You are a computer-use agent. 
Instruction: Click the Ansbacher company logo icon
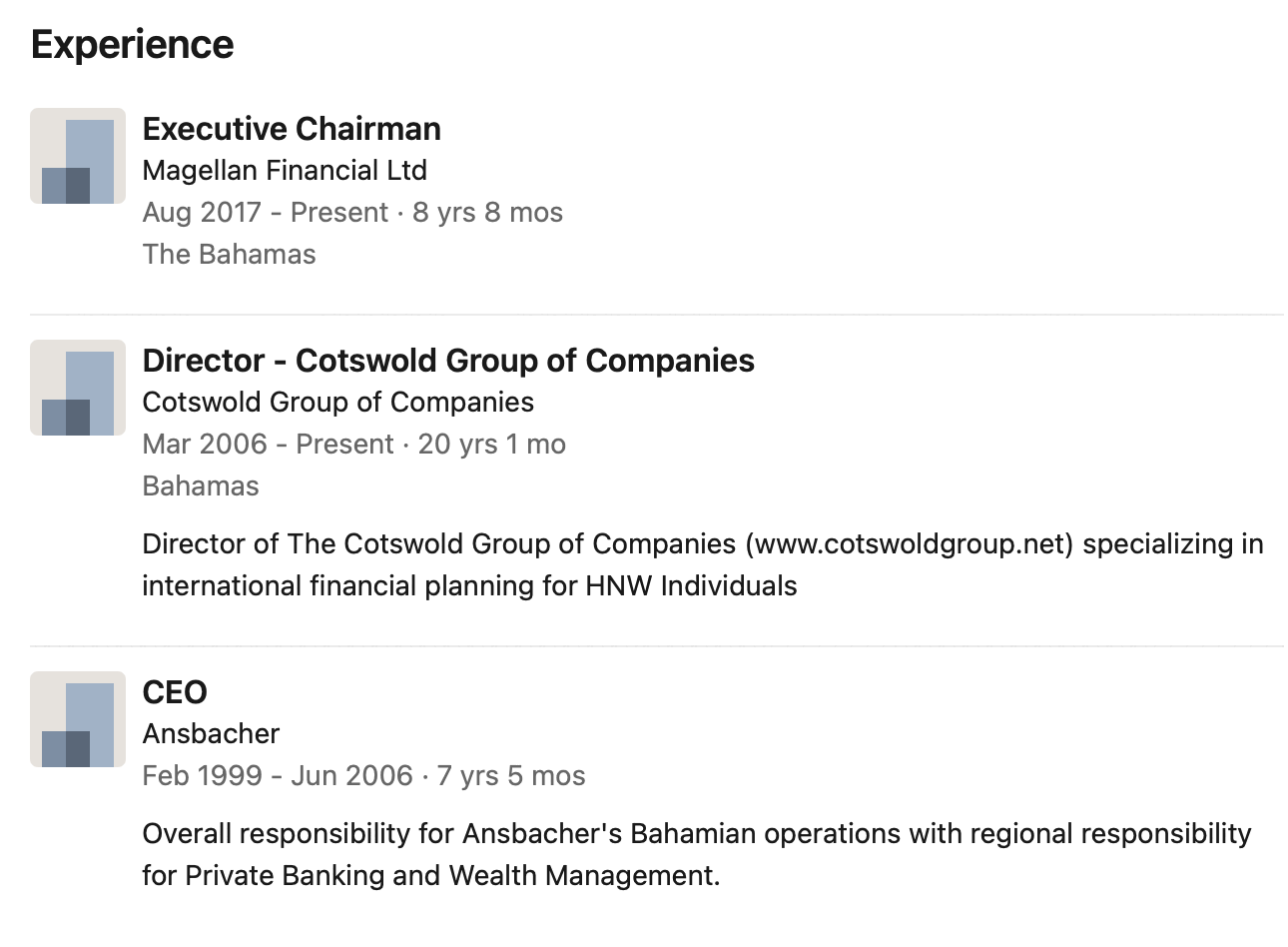pos(78,719)
